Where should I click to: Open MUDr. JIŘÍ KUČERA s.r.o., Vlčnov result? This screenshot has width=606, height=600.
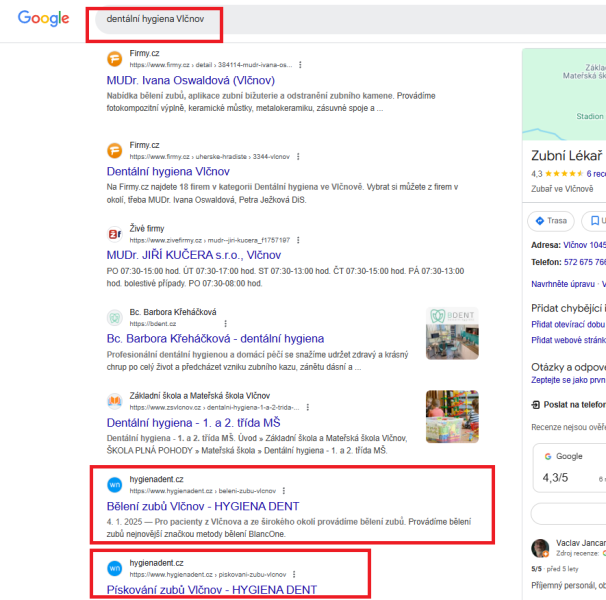pos(194,255)
